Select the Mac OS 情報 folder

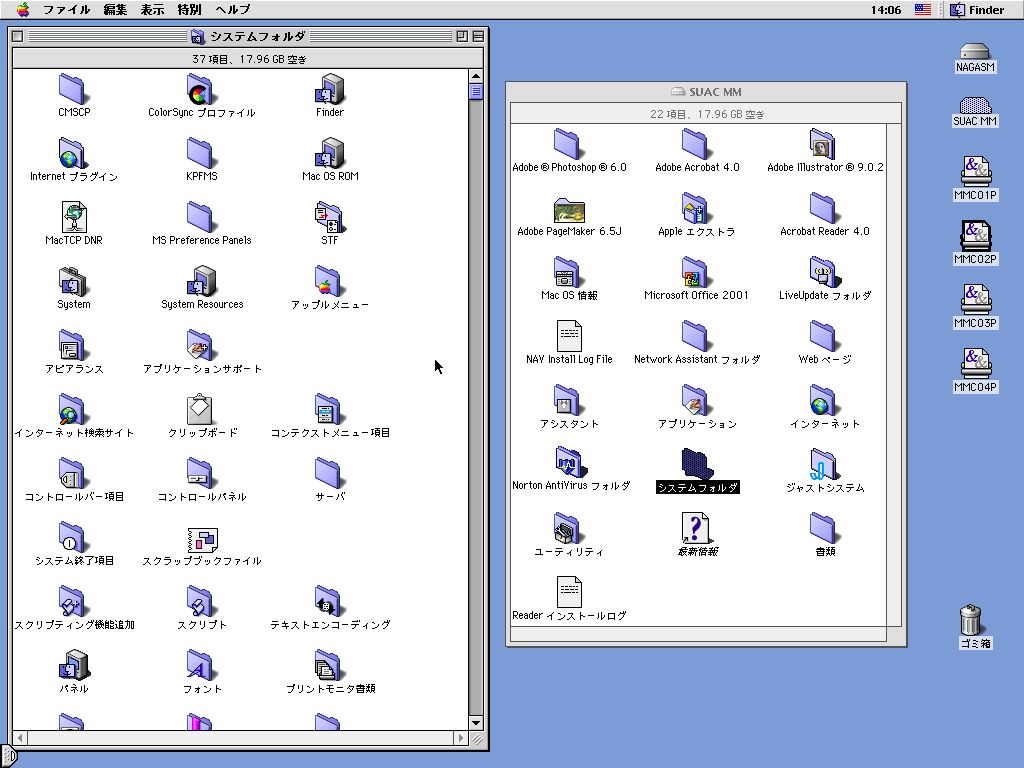(x=568, y=272)
